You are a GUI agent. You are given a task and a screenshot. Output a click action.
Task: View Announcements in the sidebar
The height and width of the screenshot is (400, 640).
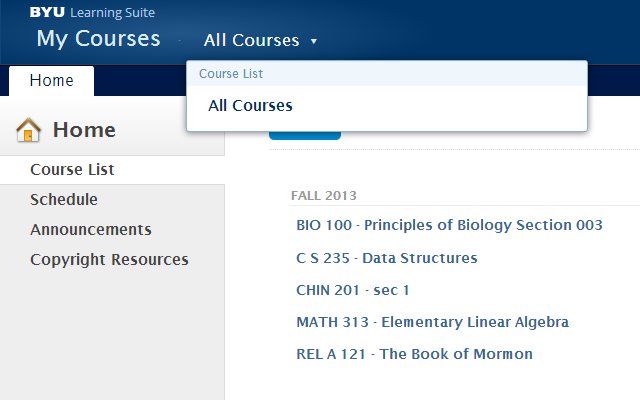(x=91, y=230)
